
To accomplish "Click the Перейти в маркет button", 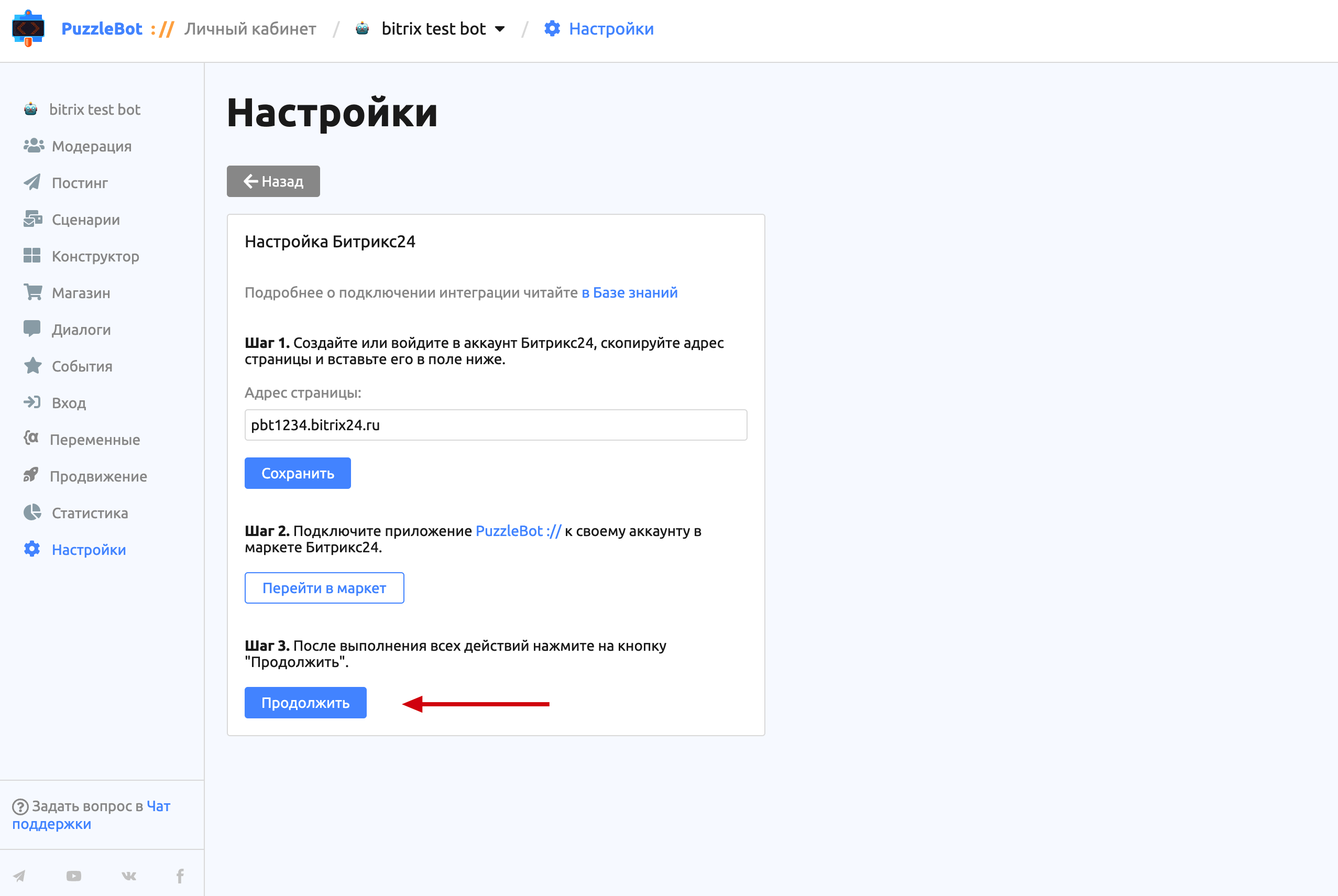I will click(x=324, y=587).
